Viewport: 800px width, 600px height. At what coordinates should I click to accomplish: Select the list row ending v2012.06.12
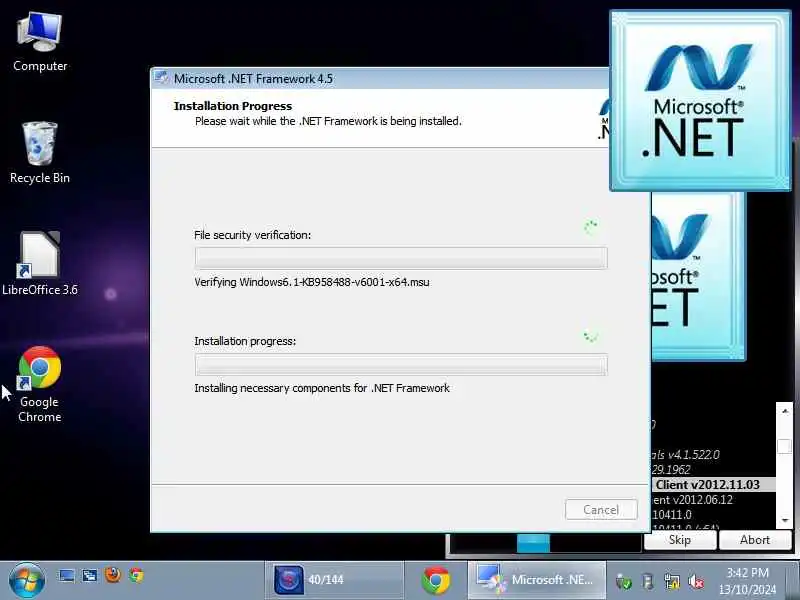pos(714,500)
